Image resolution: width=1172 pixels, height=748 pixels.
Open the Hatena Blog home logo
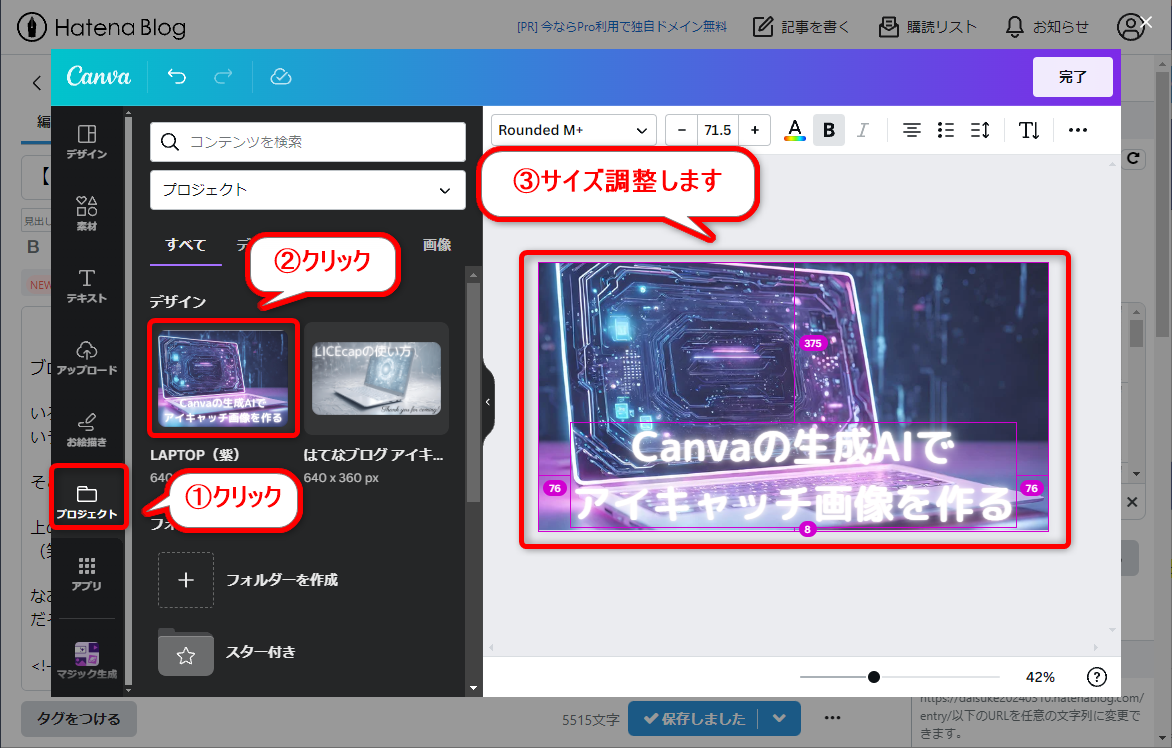(x=102, y=28)
